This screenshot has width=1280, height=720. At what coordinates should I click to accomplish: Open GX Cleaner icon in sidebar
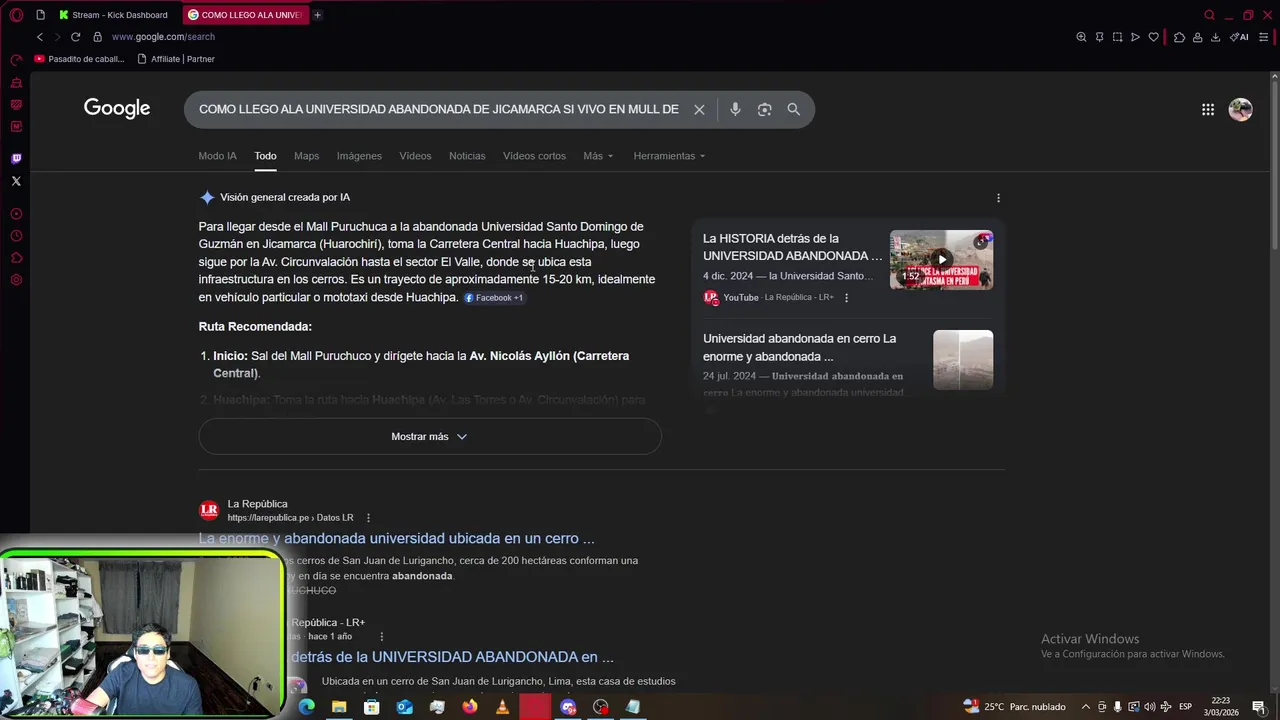click(16, 83)
